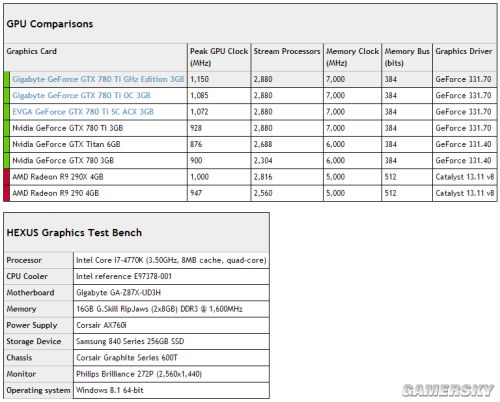Click the 1,150 peak clock value
This screenshot has width=500, height=402.
click(x=199, y=79)
